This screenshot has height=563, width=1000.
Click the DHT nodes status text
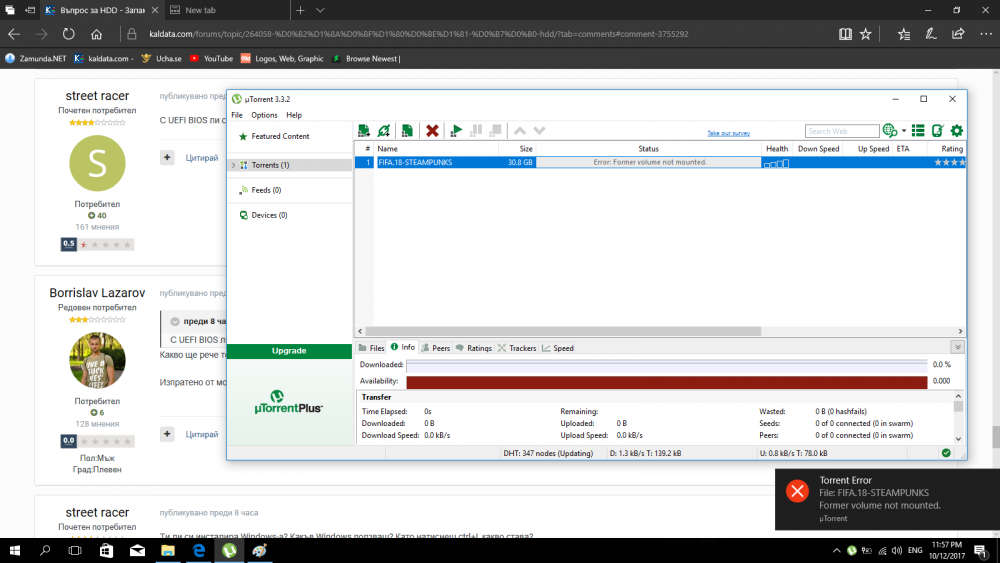[548, 453]
